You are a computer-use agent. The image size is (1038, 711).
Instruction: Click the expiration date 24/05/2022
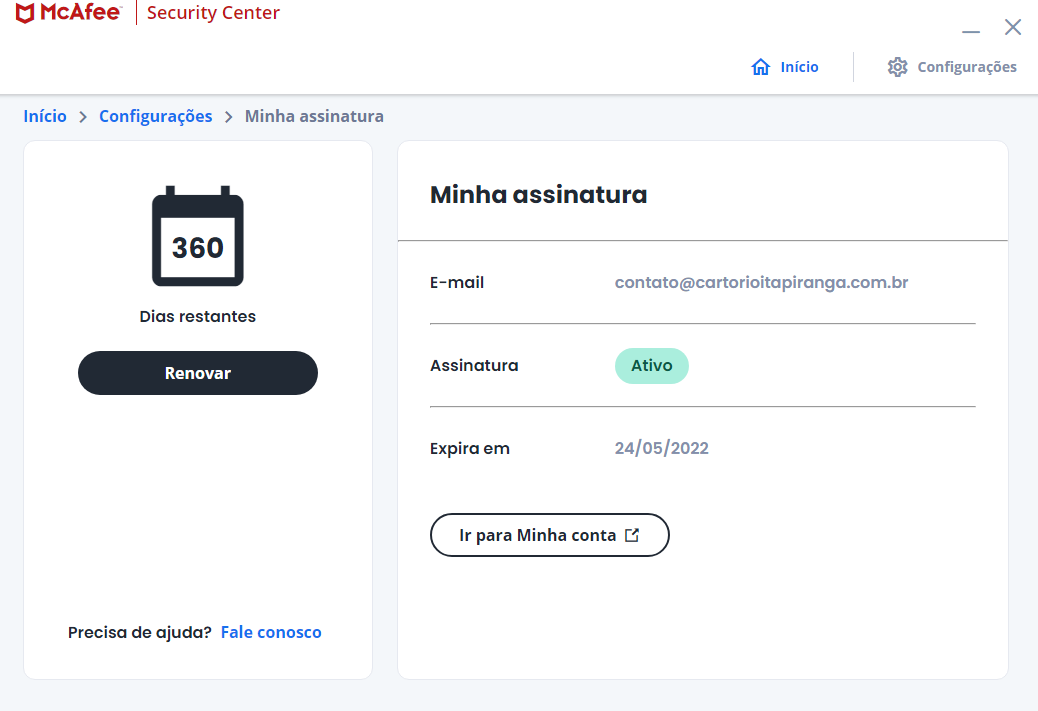pyautogui.click(x=661, y=448)
